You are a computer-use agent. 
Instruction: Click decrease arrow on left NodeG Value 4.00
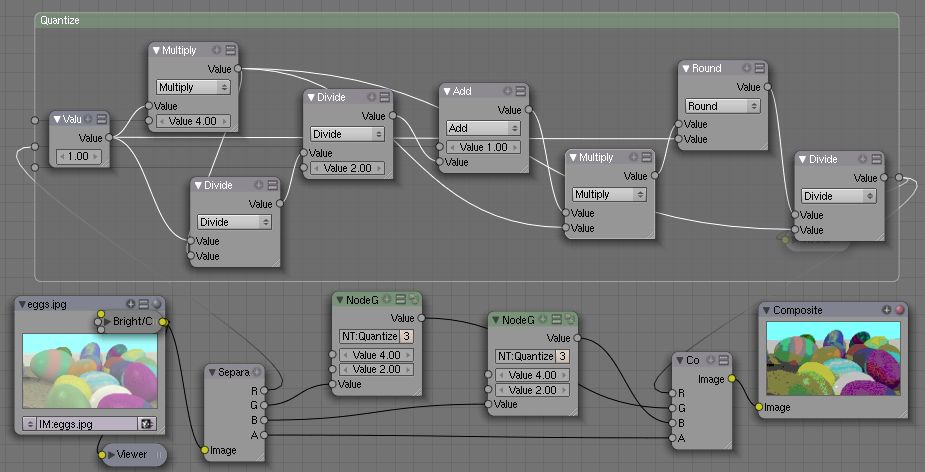tap(346, 355)
